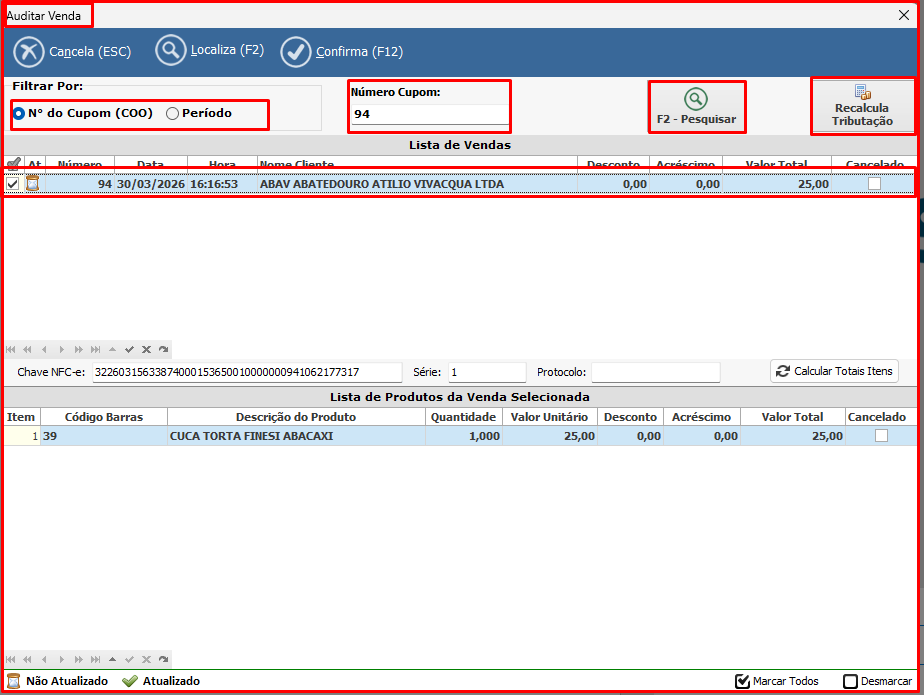Click the Cancela (ESC) X icon
Screen dimensions: 924x695
coord(29,51)
